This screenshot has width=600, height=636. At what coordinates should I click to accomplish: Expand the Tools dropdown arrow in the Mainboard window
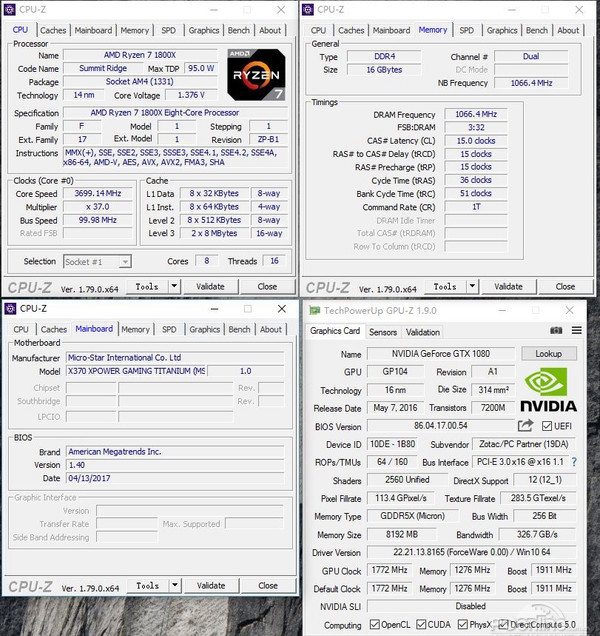[x=175, y=585]
